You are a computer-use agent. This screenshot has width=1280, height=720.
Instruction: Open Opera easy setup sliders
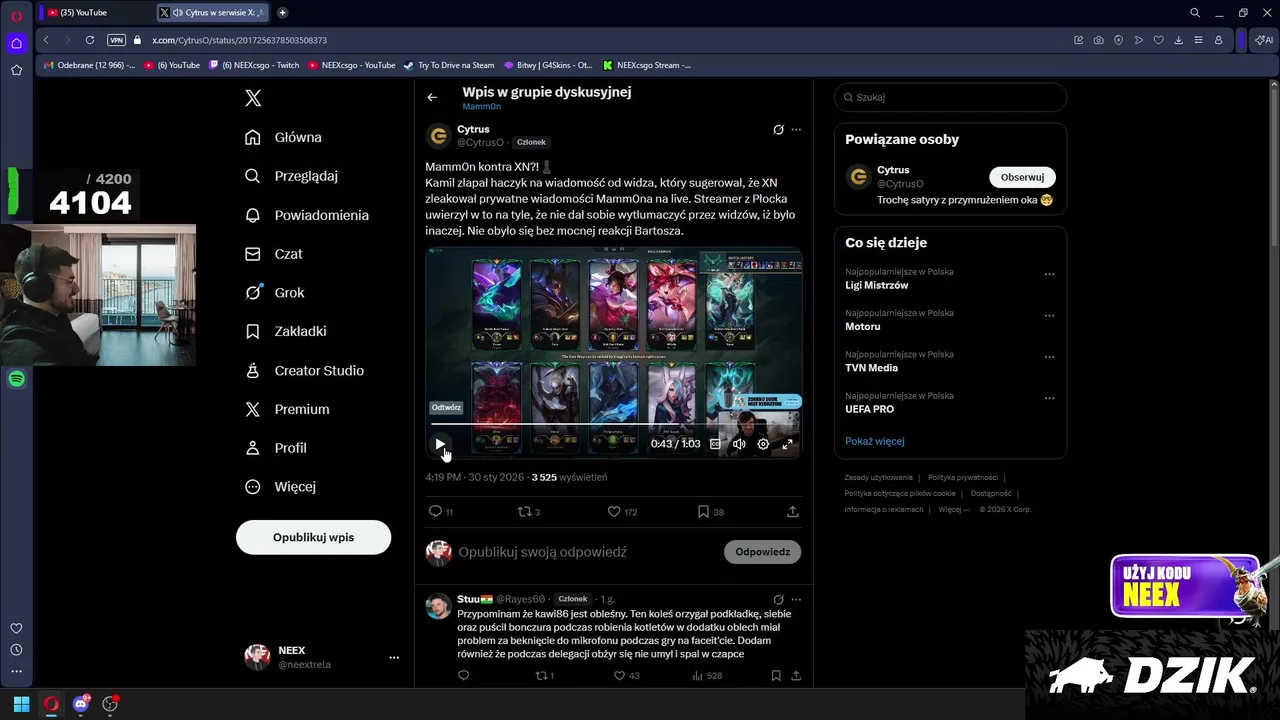click(1198, 40)
